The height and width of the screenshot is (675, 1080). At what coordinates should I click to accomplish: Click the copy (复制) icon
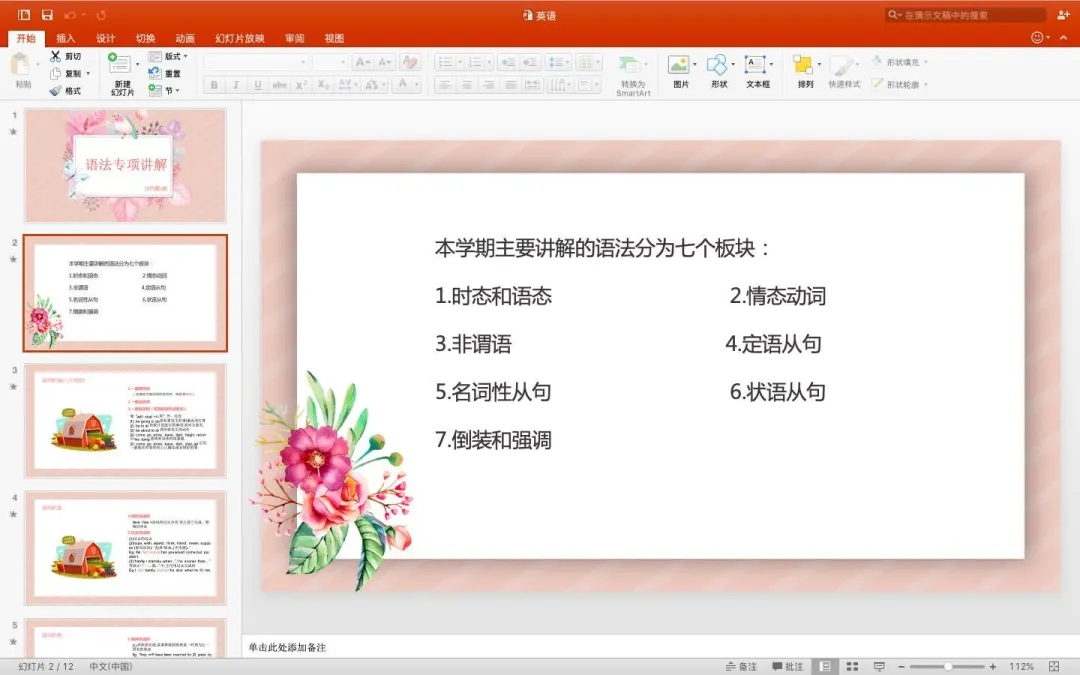[55, 73]
